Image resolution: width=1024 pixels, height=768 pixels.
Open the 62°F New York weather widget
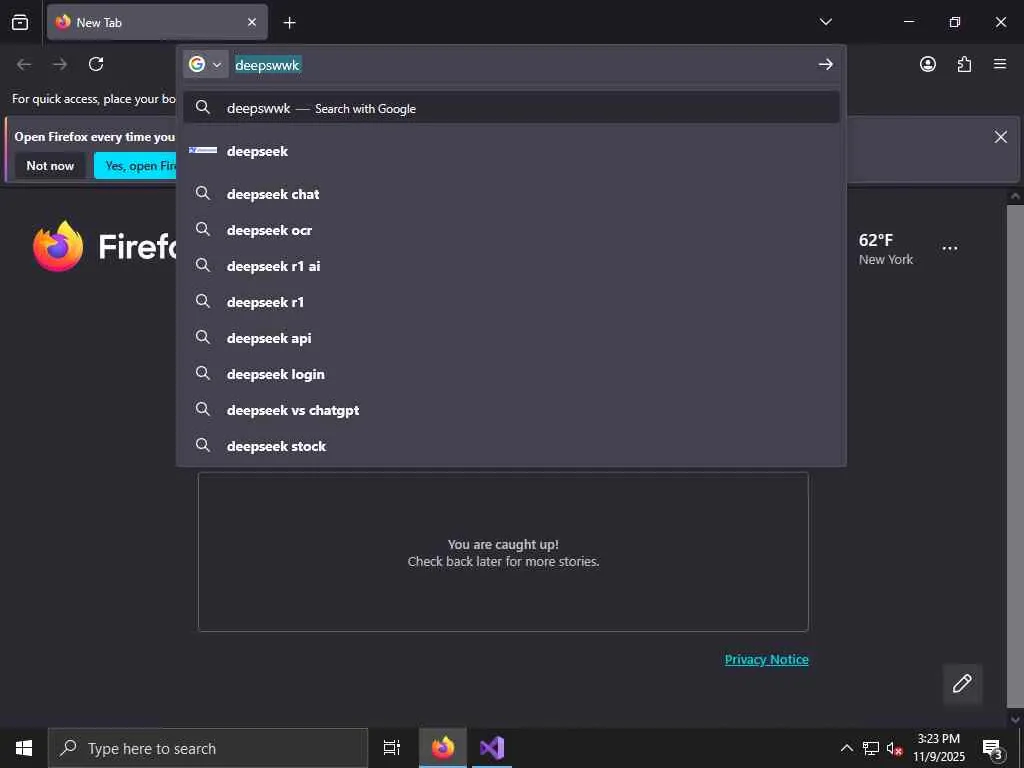point(886,249)
